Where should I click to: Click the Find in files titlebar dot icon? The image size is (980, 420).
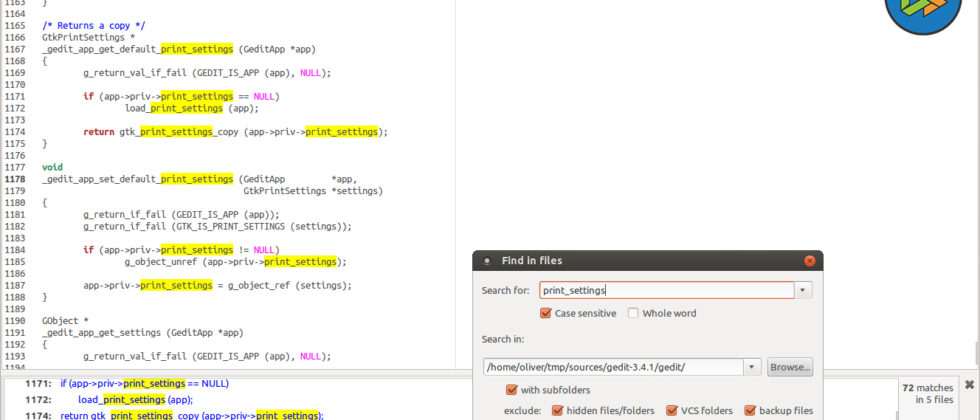pyautogui.click(x=487, y=261)
